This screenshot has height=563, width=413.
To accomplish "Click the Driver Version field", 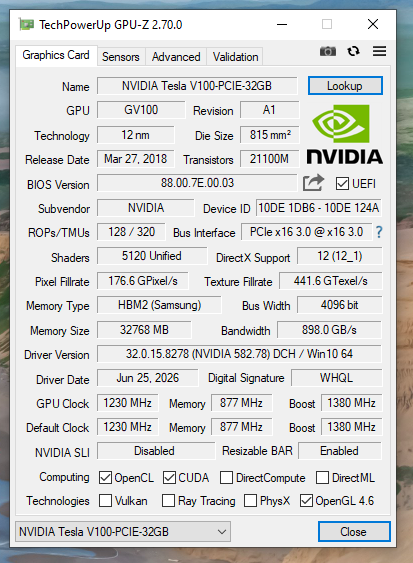I will pos(239,354).
